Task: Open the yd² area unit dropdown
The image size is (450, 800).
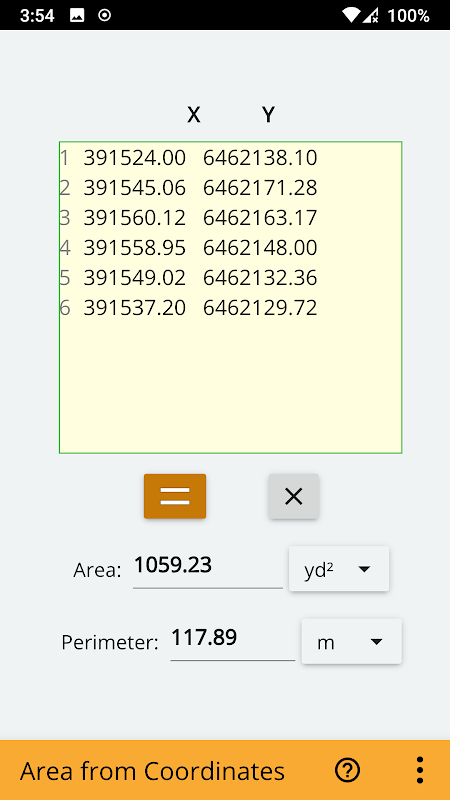Action: point(339,569)
